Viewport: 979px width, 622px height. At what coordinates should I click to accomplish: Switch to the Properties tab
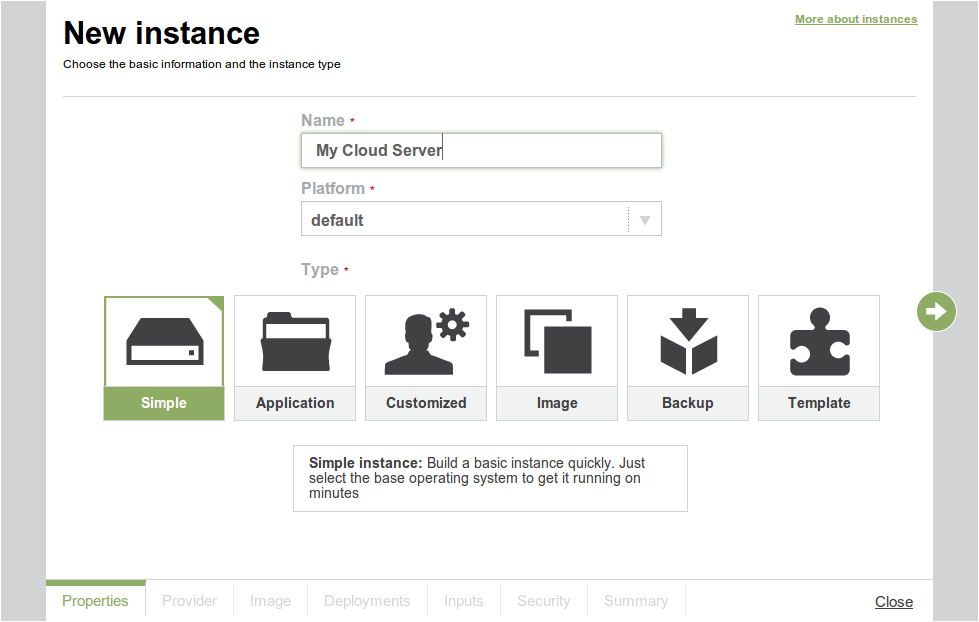pos(95,601)
